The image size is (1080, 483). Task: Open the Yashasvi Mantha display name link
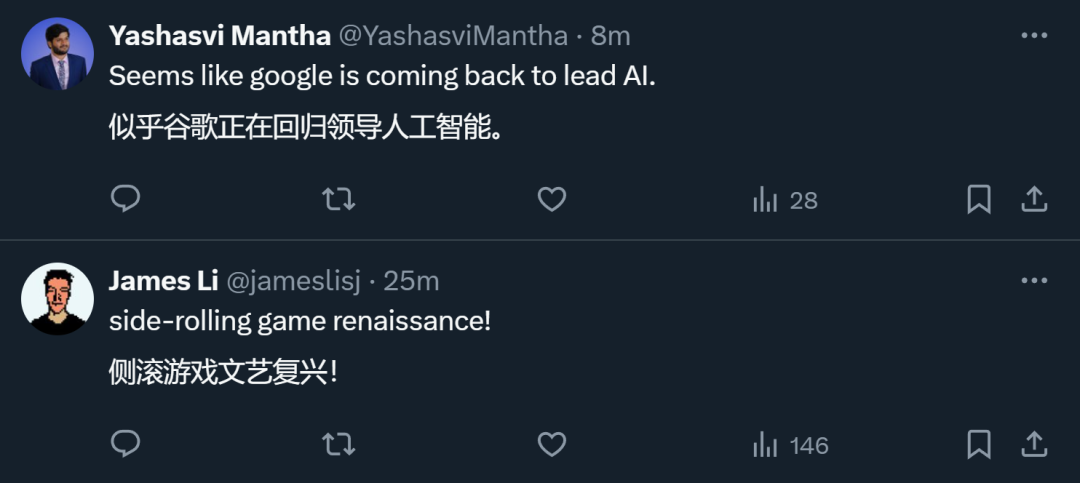point(220,36)
